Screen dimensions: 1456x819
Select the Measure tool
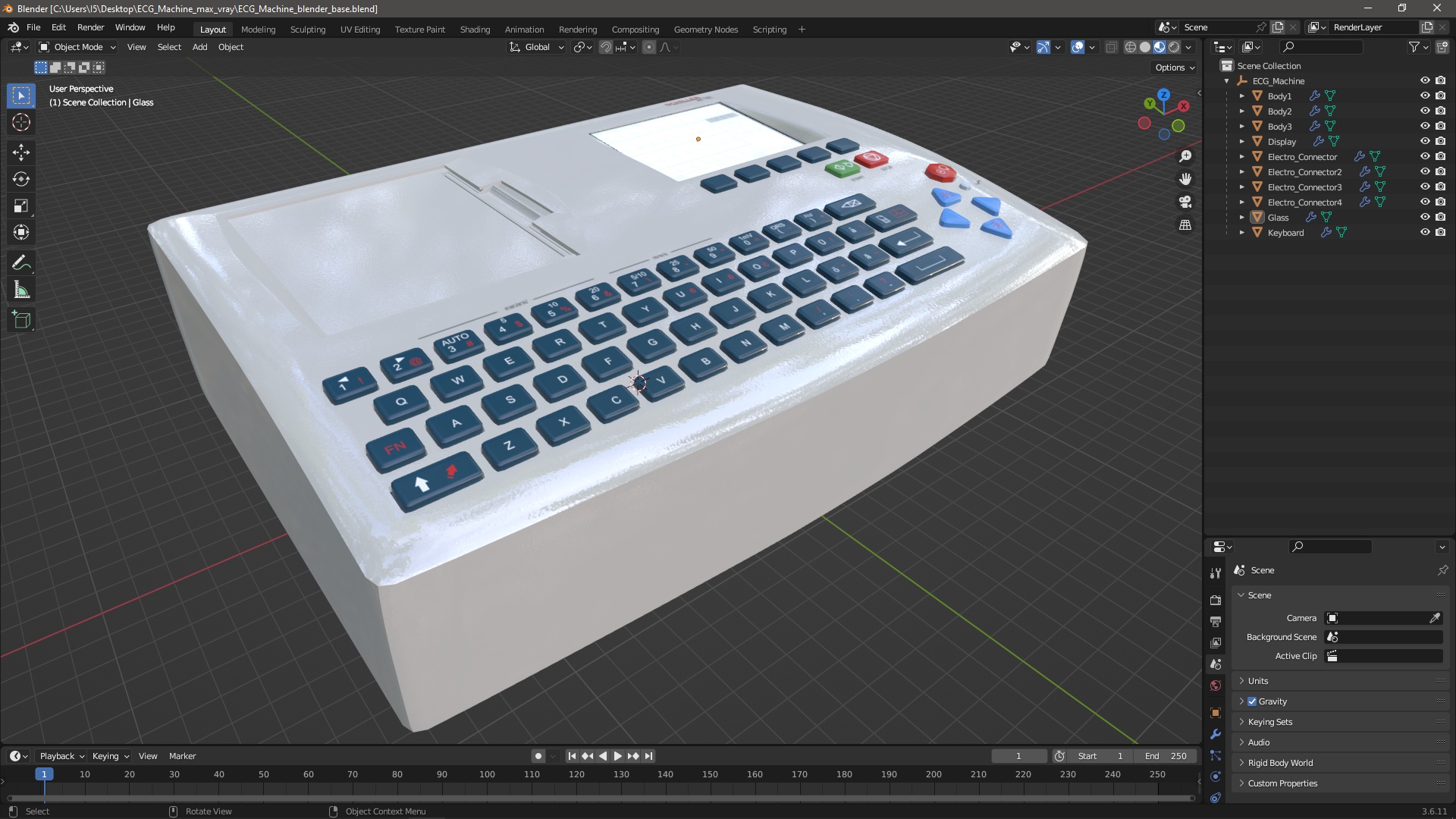click(21, 290)
